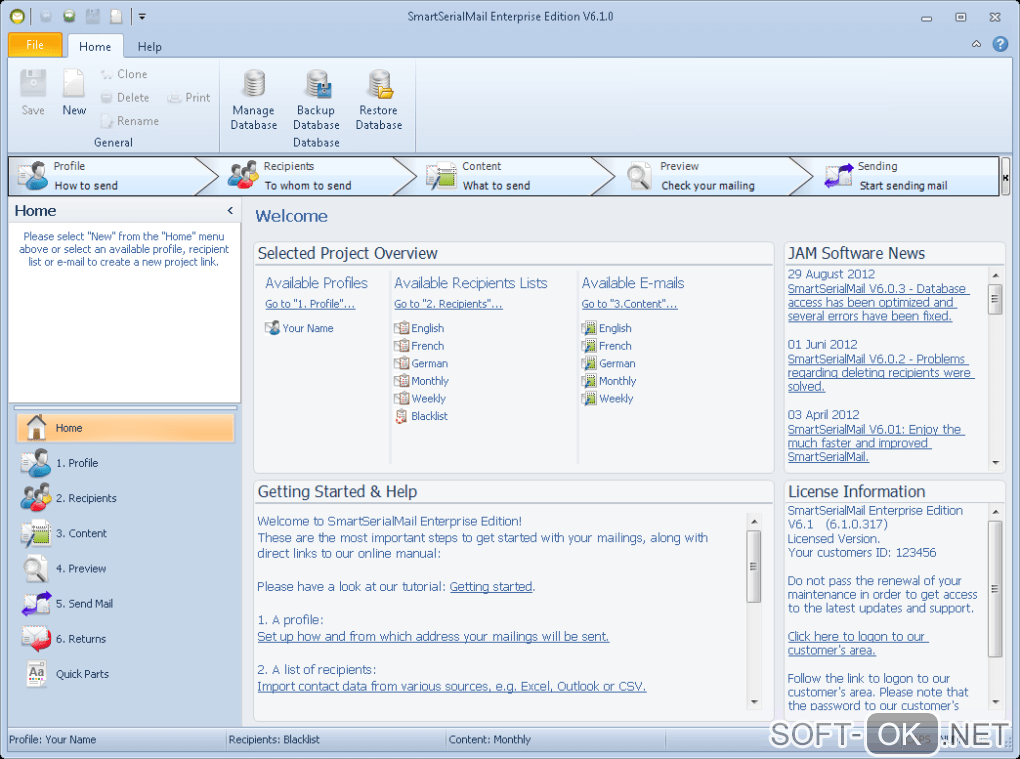Select Quick Parts in the left navigation

tap(125, 674)
